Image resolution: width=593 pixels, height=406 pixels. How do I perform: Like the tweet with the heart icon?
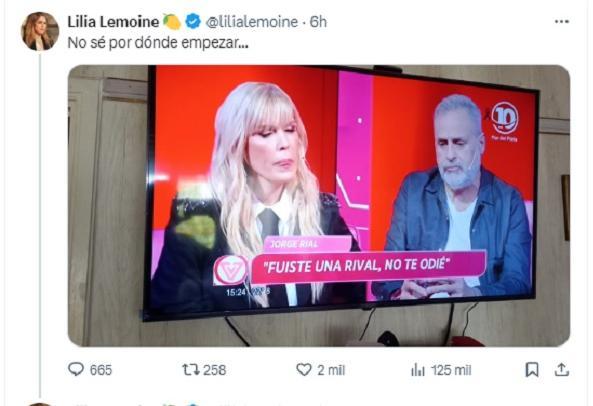[x=304, y=369]
